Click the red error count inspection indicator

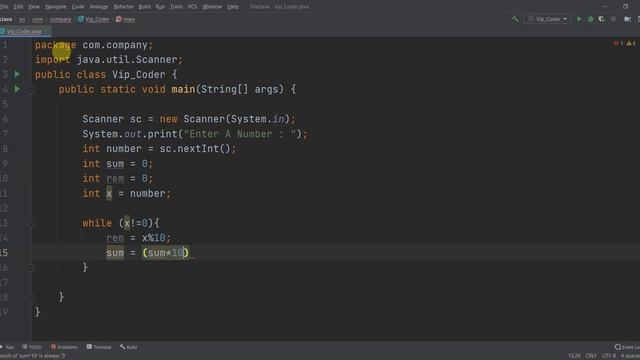coord(618,43)
